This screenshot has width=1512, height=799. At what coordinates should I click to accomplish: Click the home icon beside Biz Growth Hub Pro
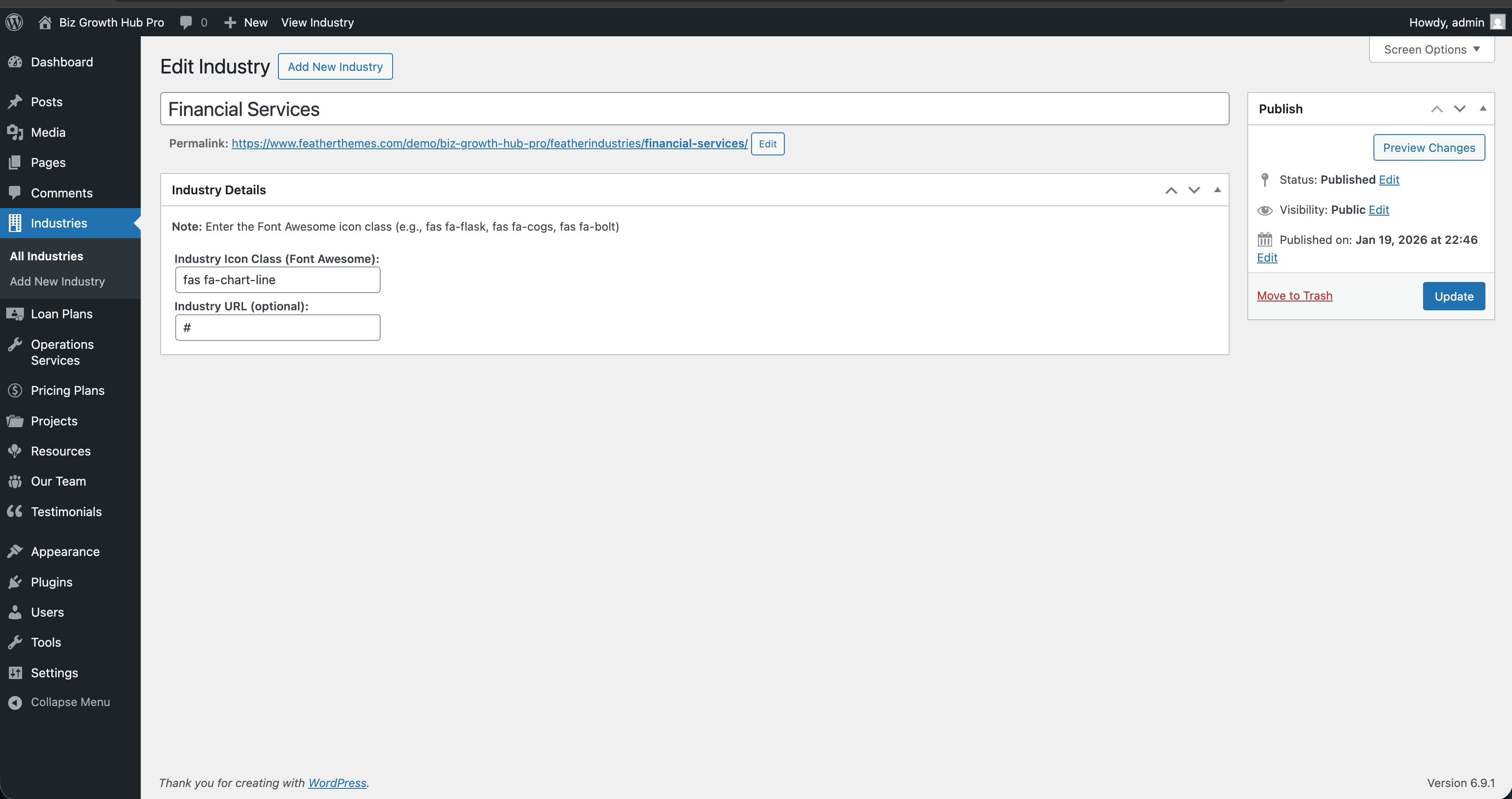click(45, 22)
